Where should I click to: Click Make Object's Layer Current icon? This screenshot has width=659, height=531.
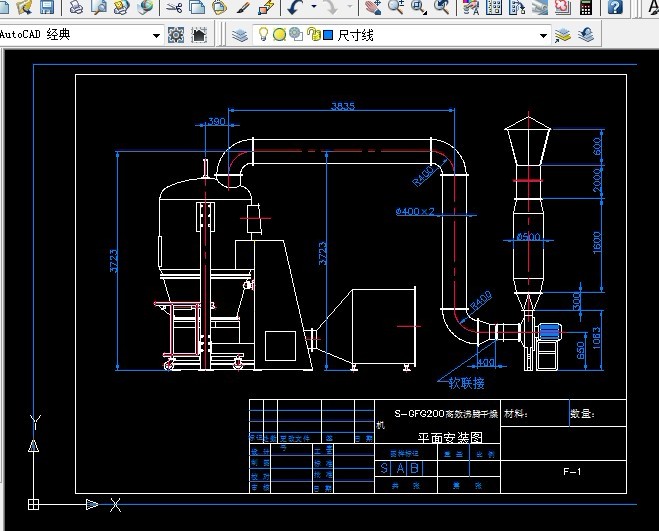pyautogui.click(x=563, y=35)
